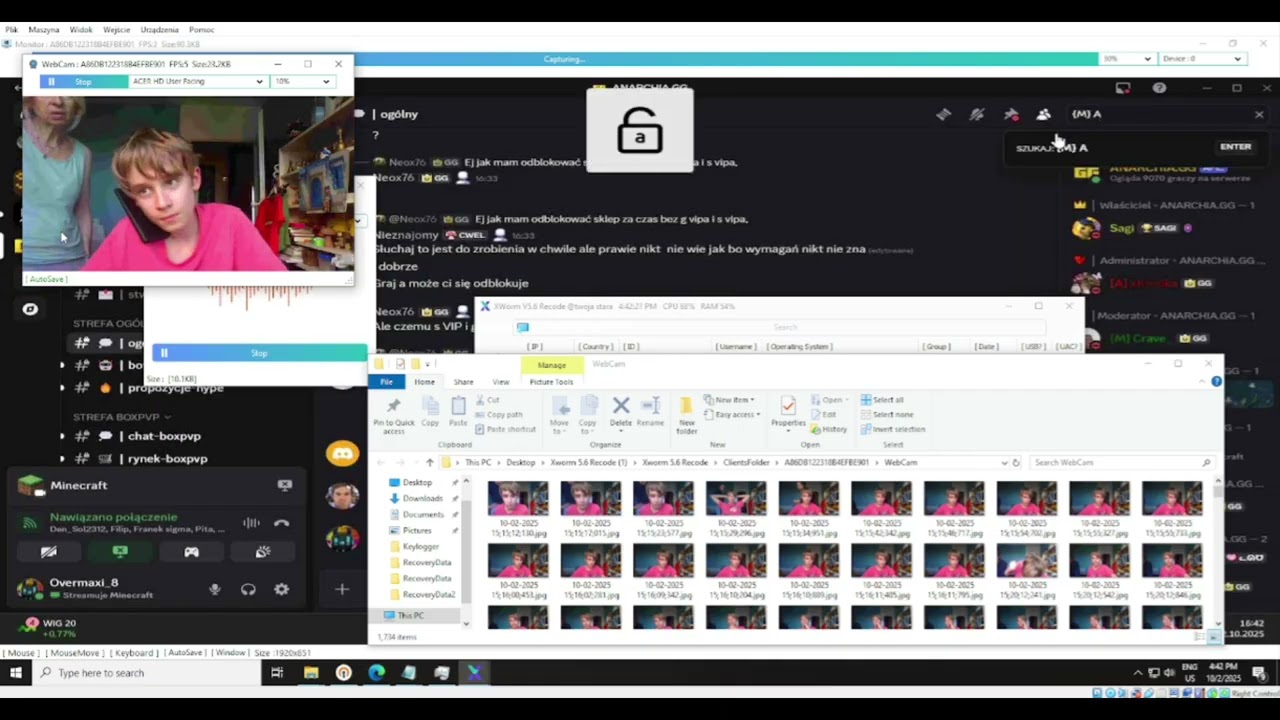Open the Windows Start button
This screenshot has height=720, width=1280.
16,673
